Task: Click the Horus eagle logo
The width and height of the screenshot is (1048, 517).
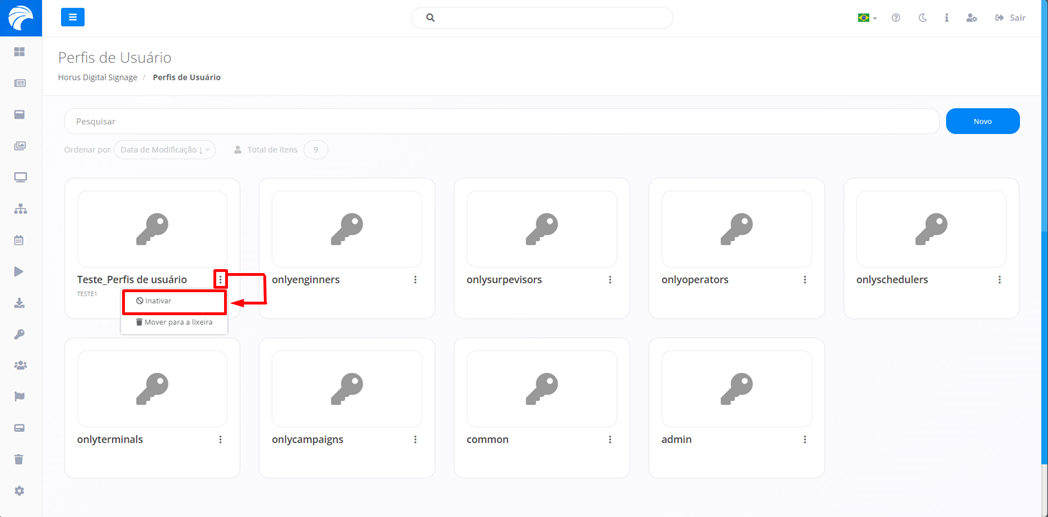Action: pos(21,18)
